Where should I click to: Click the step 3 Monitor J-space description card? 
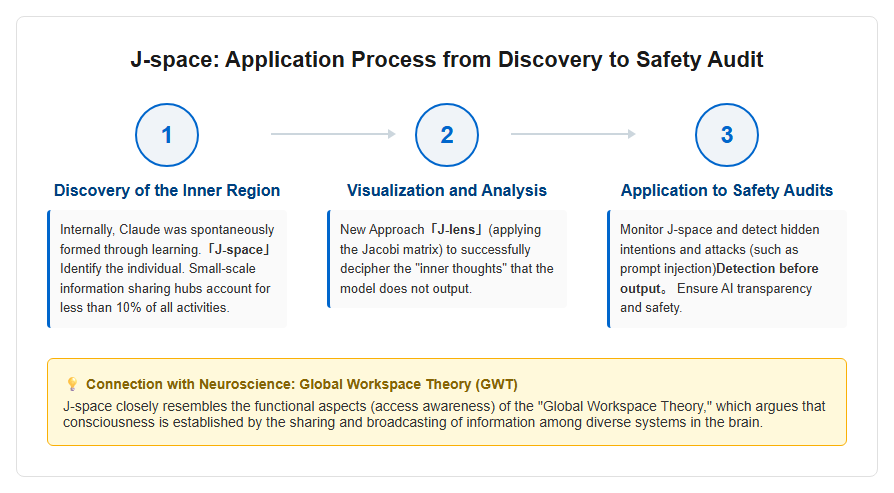tap(726, 269)
